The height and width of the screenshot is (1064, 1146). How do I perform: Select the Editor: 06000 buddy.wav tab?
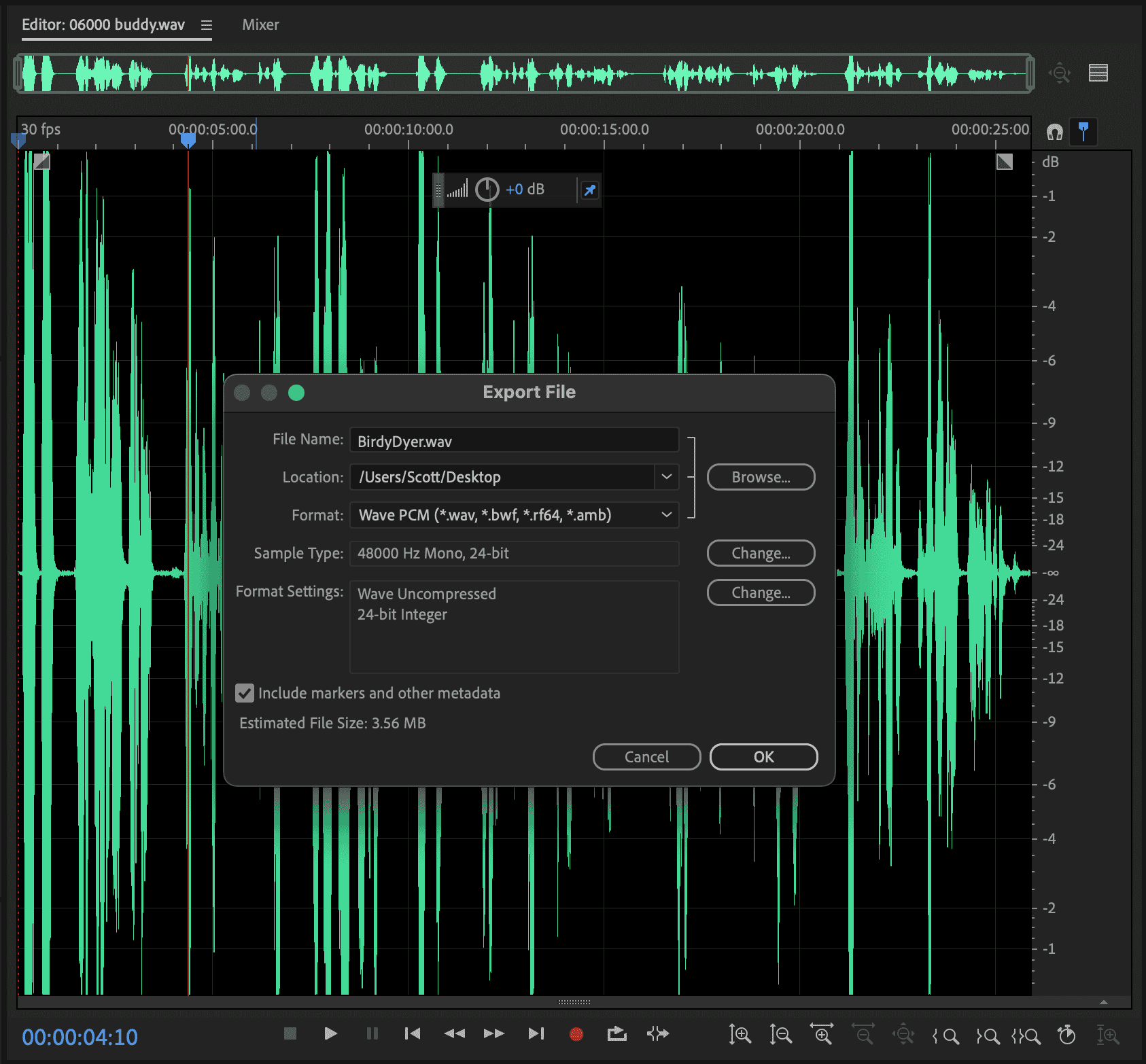103,25
